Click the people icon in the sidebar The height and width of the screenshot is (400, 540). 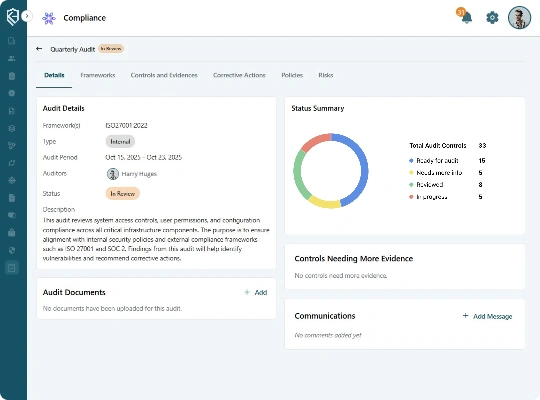tap(12, 58)
